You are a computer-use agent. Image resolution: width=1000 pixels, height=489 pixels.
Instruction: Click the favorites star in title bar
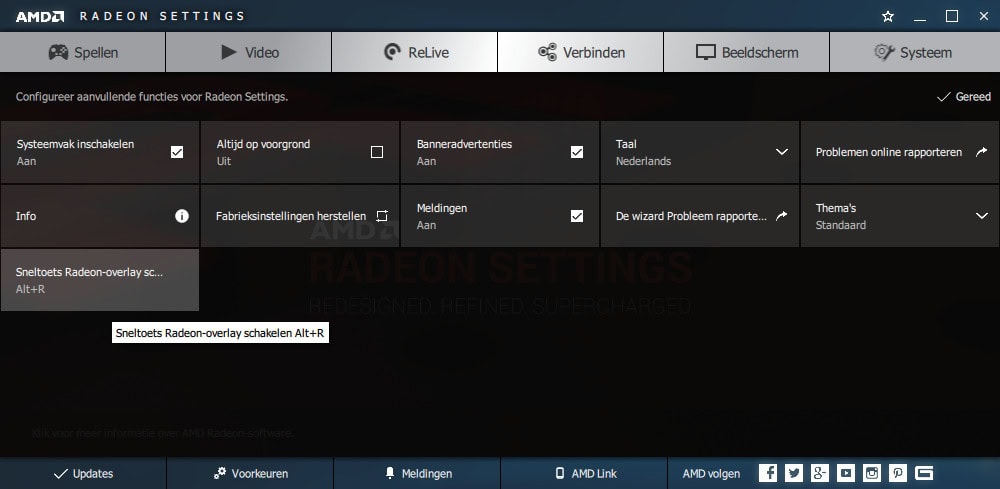pos(888,17)
